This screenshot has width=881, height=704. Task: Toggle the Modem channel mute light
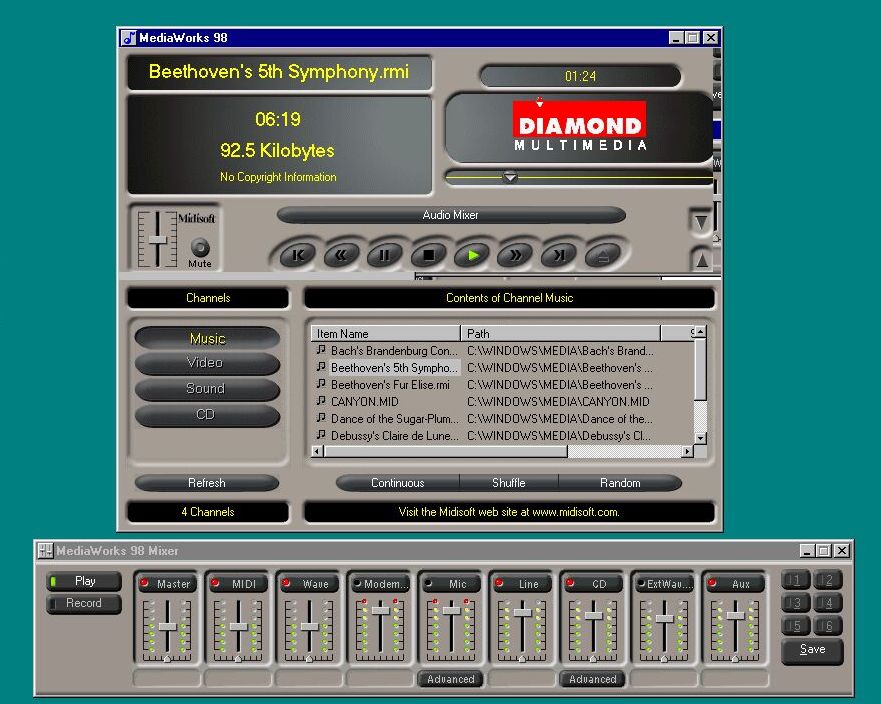pyautogui.click(x=357, y=583)
